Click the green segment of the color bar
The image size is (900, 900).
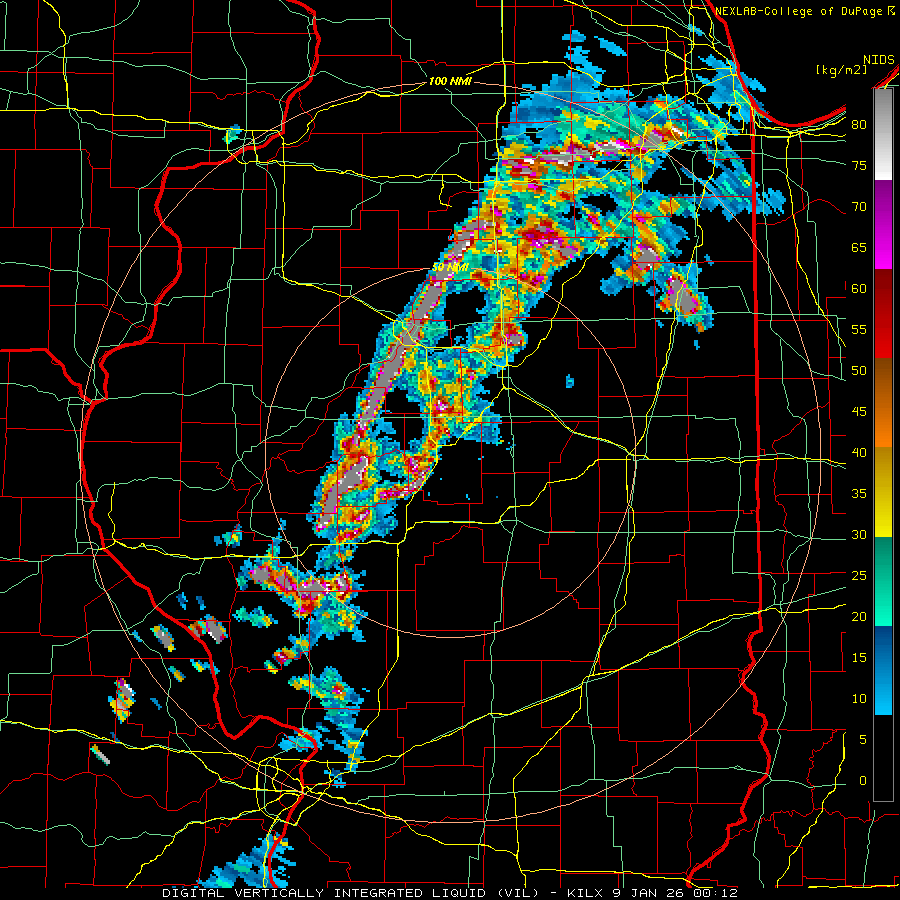point(883,581)
